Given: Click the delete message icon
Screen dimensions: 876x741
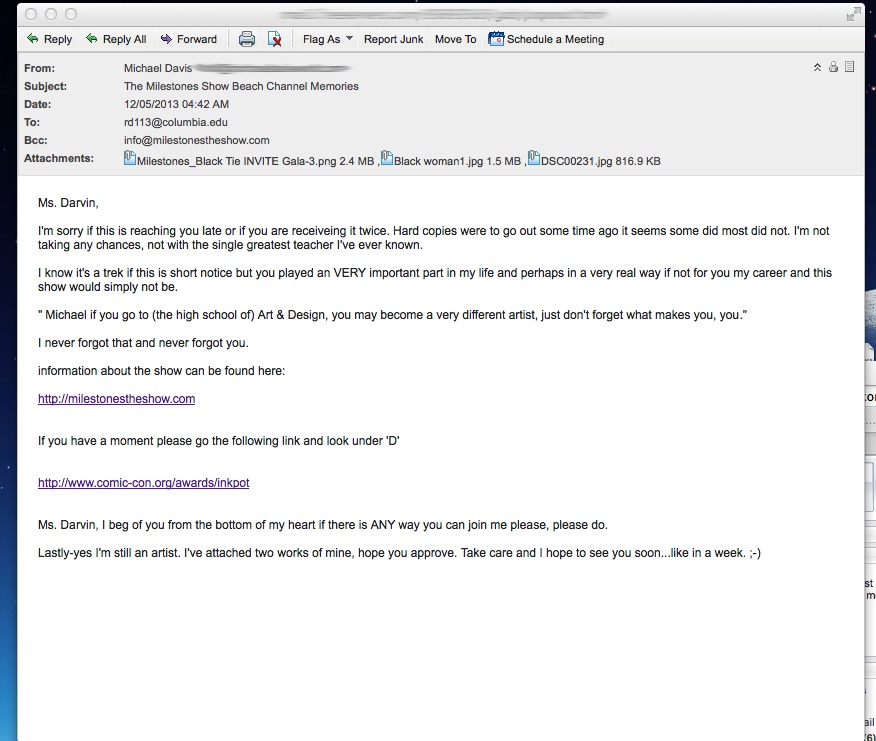Looking at the screenshot, I should tap(274, 39).
